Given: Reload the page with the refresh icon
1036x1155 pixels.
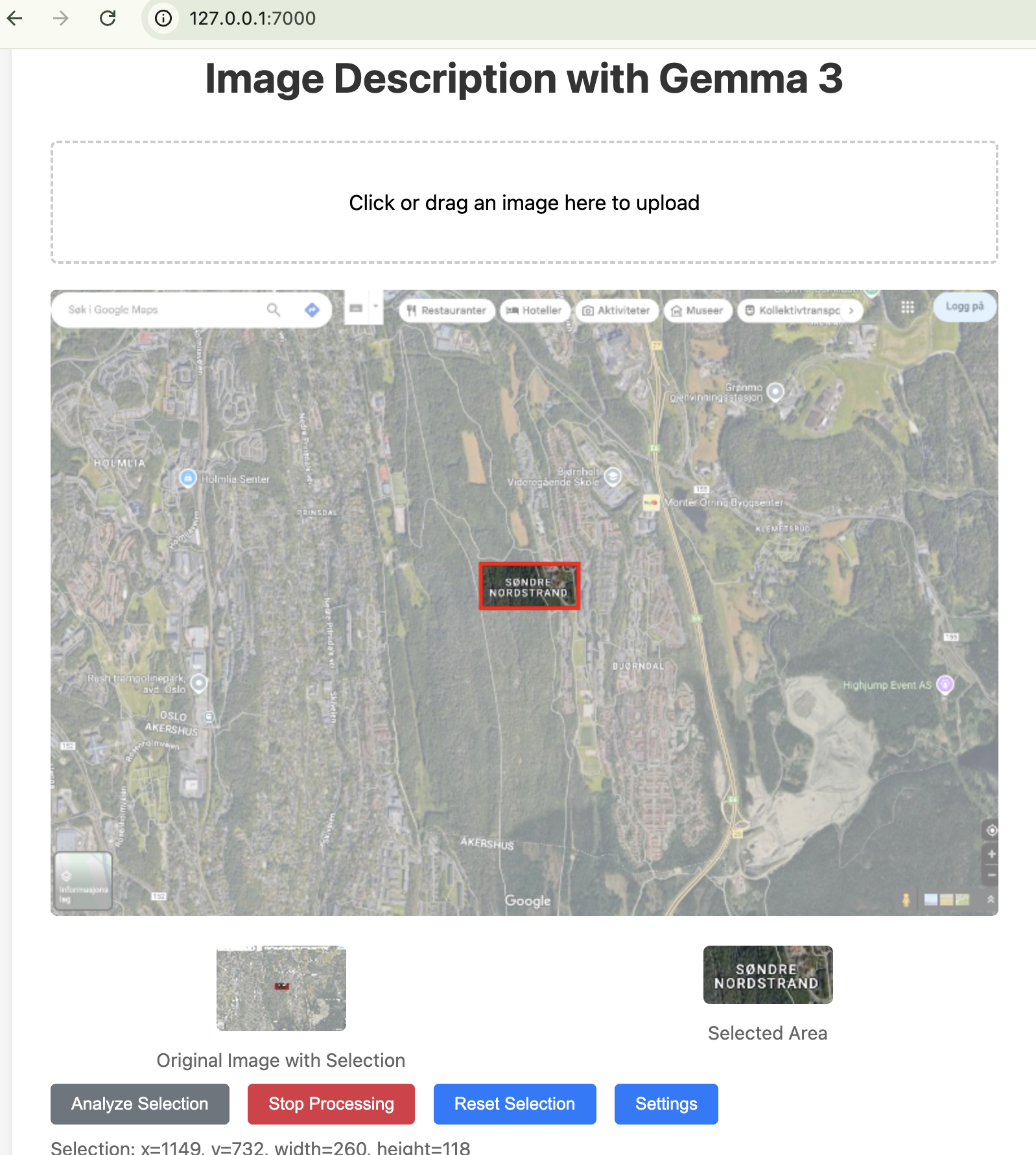Looking at the screenshot, I should point(108,18).
